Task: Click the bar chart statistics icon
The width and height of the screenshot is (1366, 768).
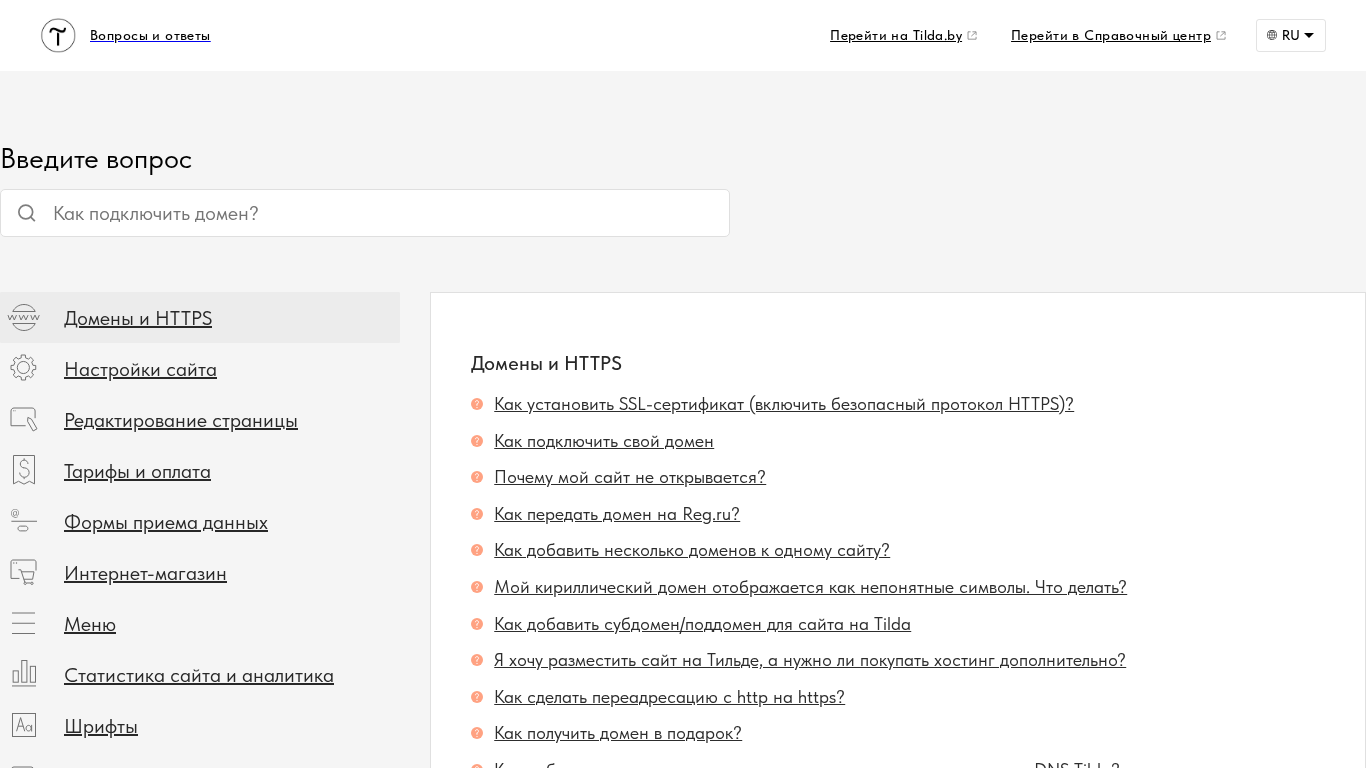Action: [23, 674]
